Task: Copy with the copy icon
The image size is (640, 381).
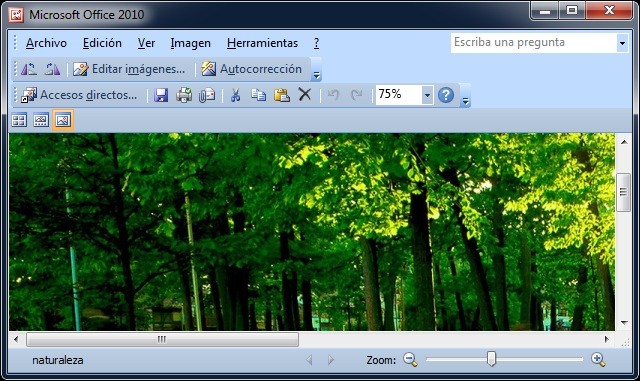Action: point(258,95)
